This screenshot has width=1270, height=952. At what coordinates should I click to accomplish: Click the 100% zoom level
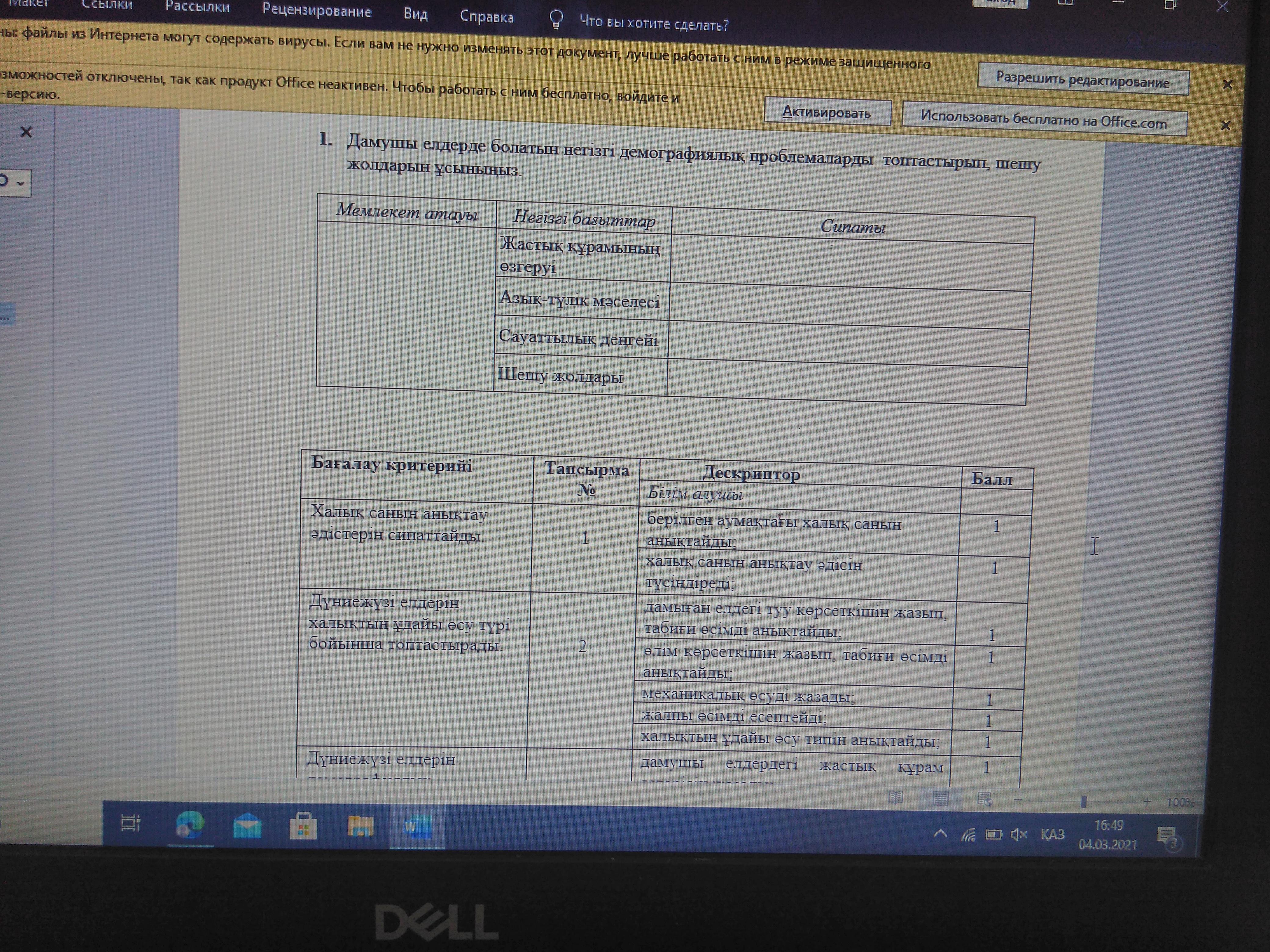click(x=1181, y=803)
